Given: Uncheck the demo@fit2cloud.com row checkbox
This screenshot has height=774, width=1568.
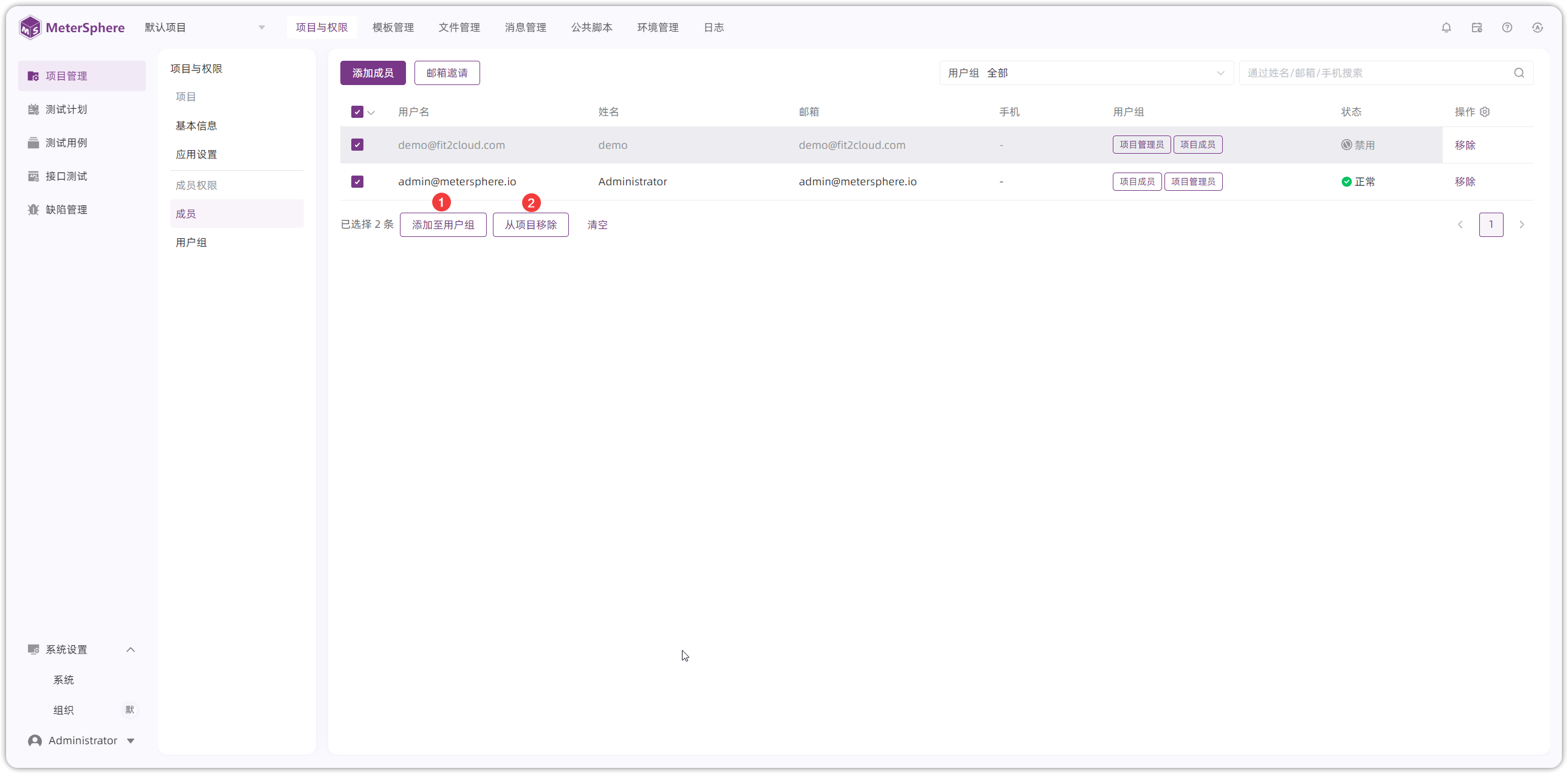Looking at the screenshot, I should pyautogui.click(x=357, y=145).
